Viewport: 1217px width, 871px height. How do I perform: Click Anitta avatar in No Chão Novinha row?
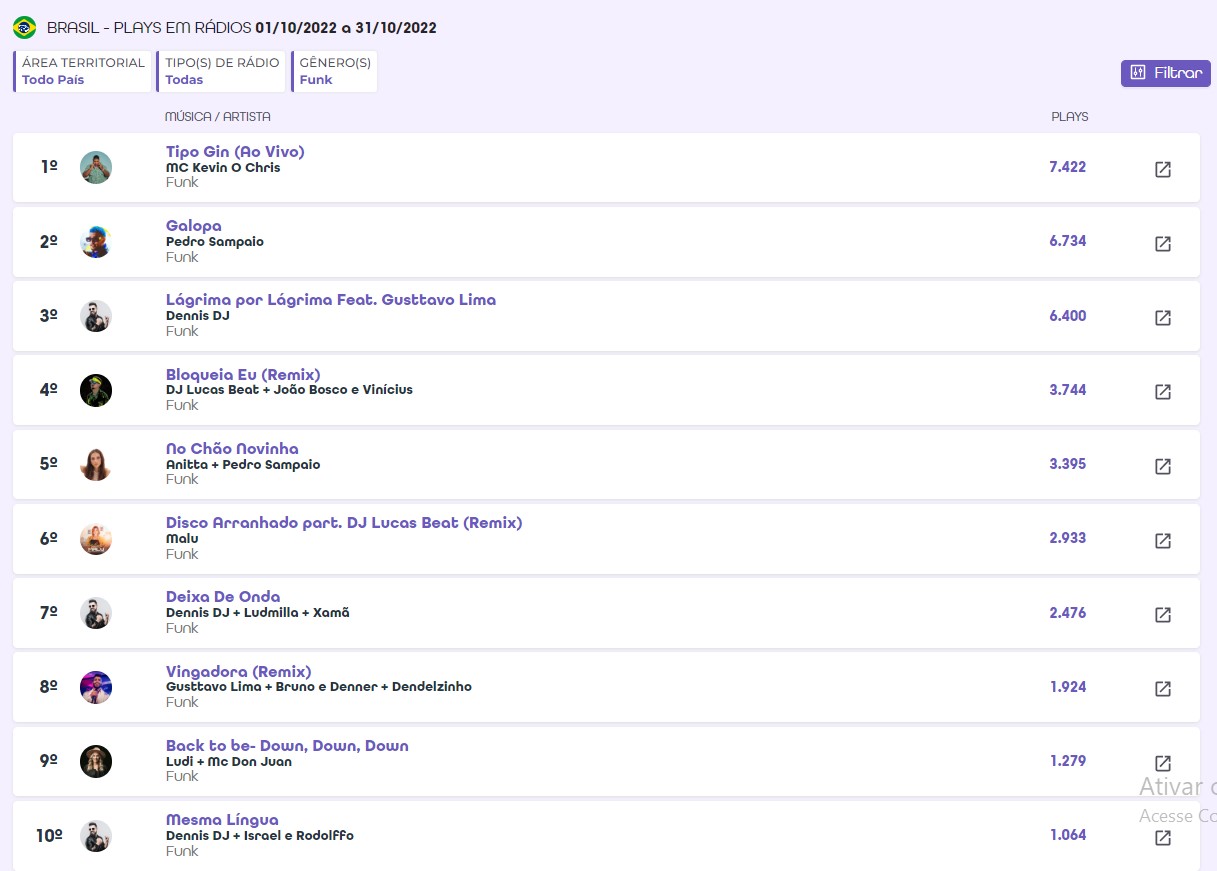[96, 464]
